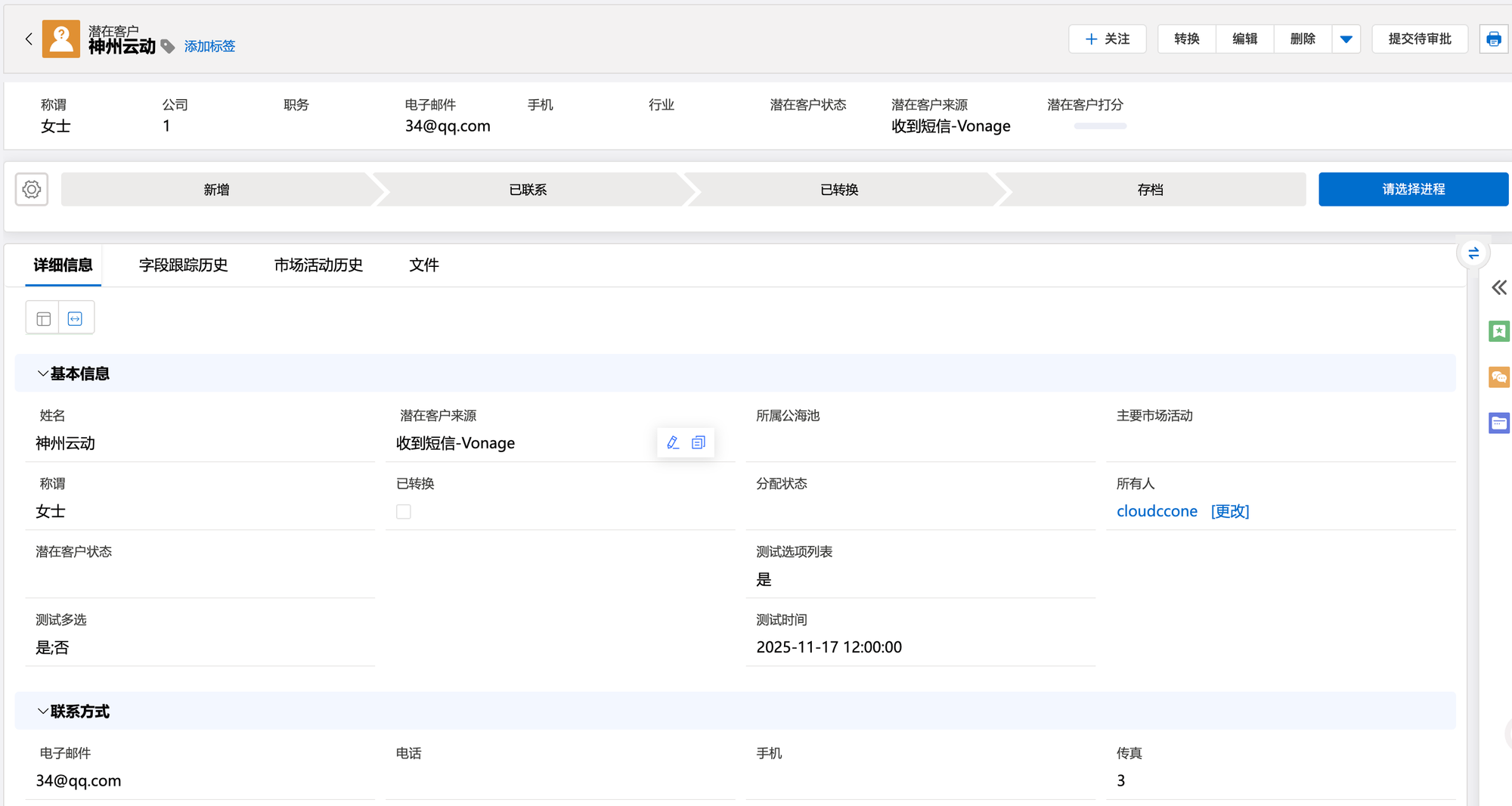Click the back arrow icon

[29, 39]
